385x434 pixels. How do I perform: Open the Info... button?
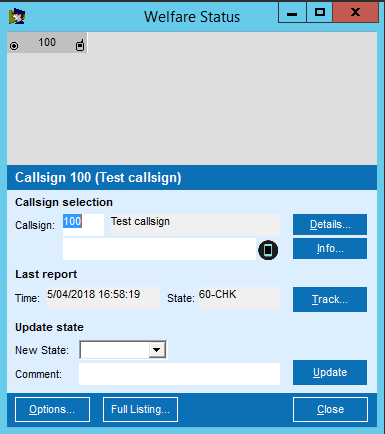330,248
